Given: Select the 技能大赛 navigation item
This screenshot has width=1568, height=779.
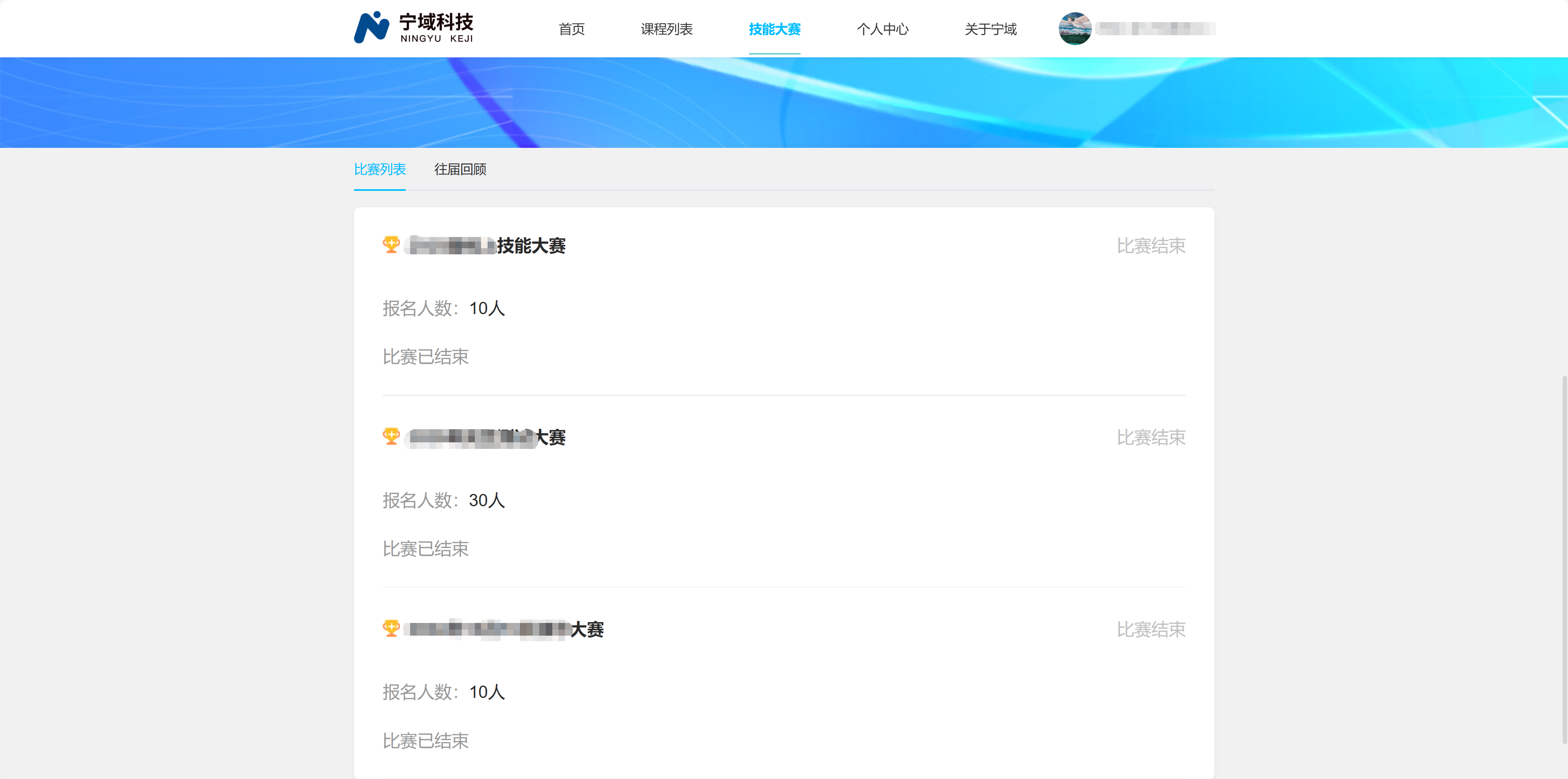Looking at the screenshot, I should (774, 29).
